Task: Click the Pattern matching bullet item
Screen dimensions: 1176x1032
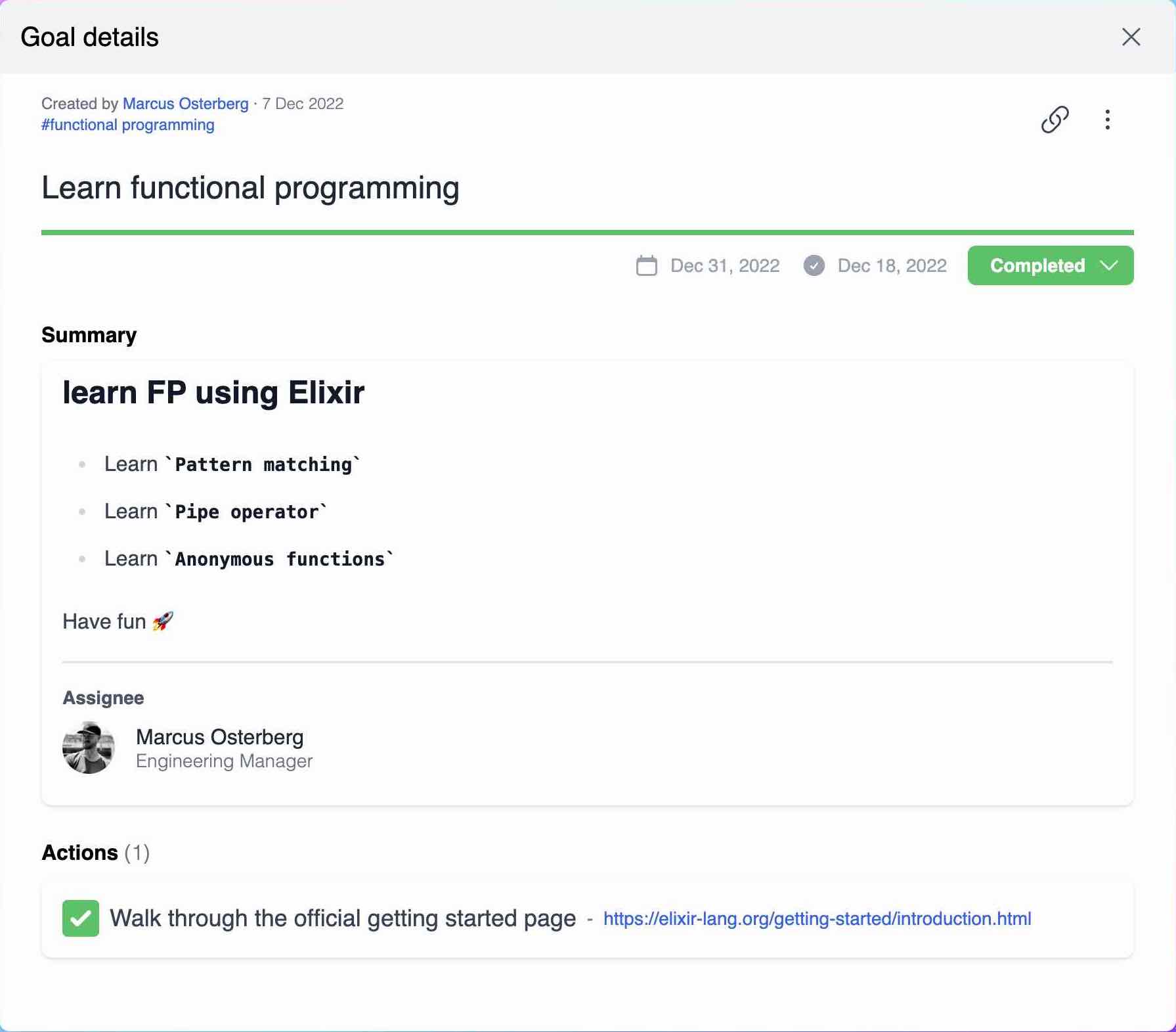Action: pyautogui.click(x=232, y=464)
